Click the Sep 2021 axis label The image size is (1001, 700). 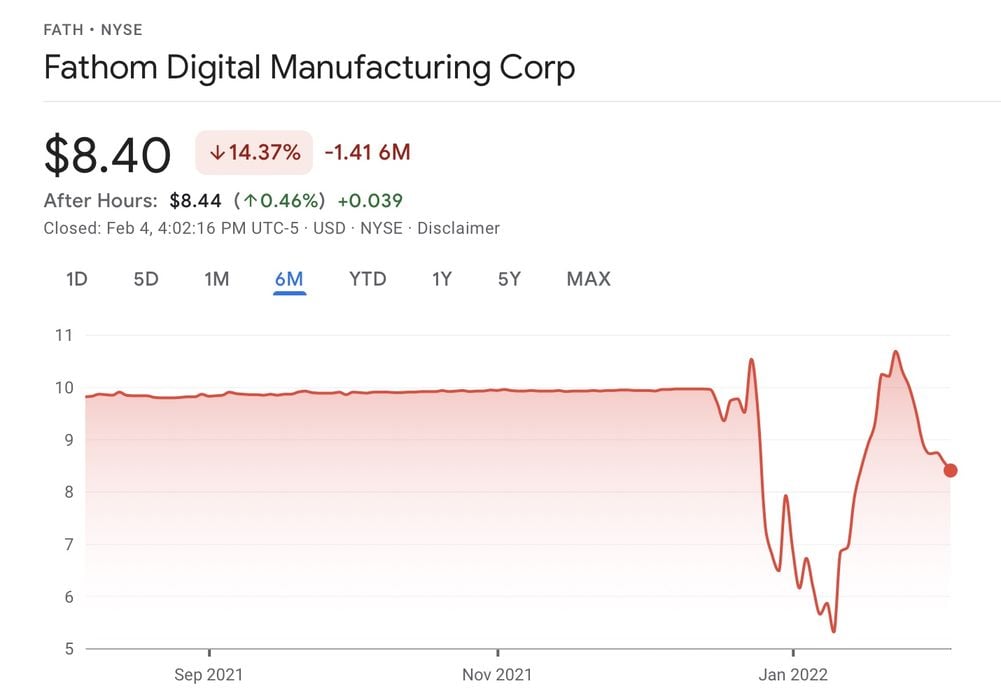[209, 675]
